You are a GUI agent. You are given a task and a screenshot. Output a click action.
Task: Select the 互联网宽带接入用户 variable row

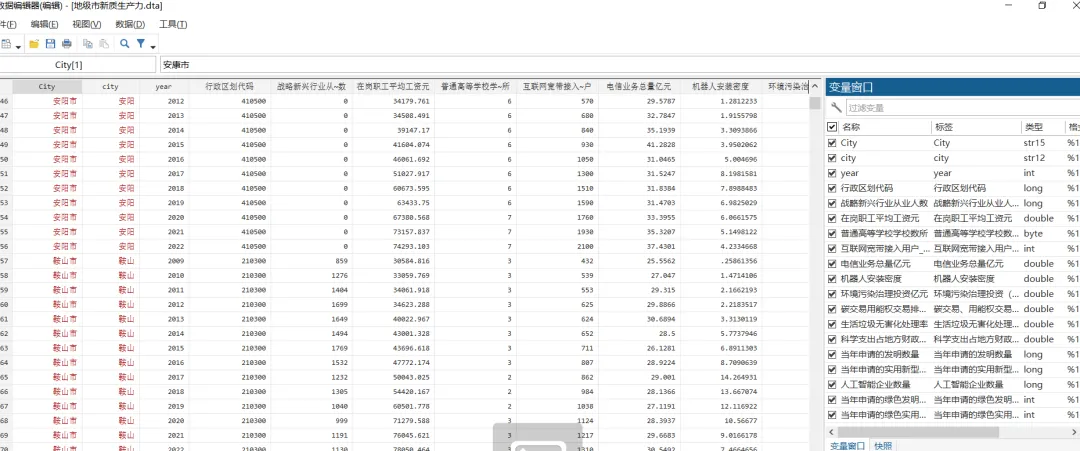pos(953,249)
